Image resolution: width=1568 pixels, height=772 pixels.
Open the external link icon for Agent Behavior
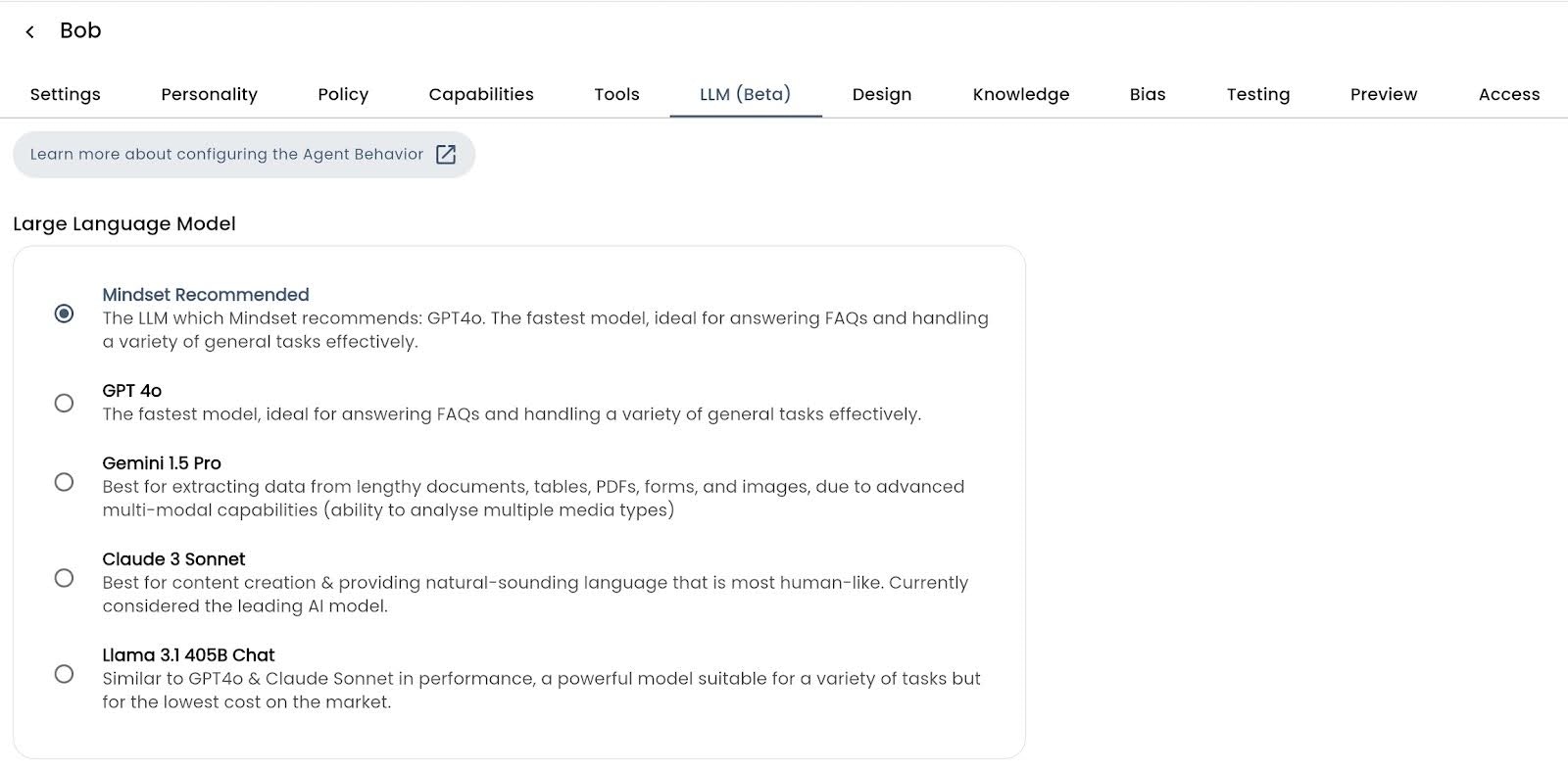point(446,154)
